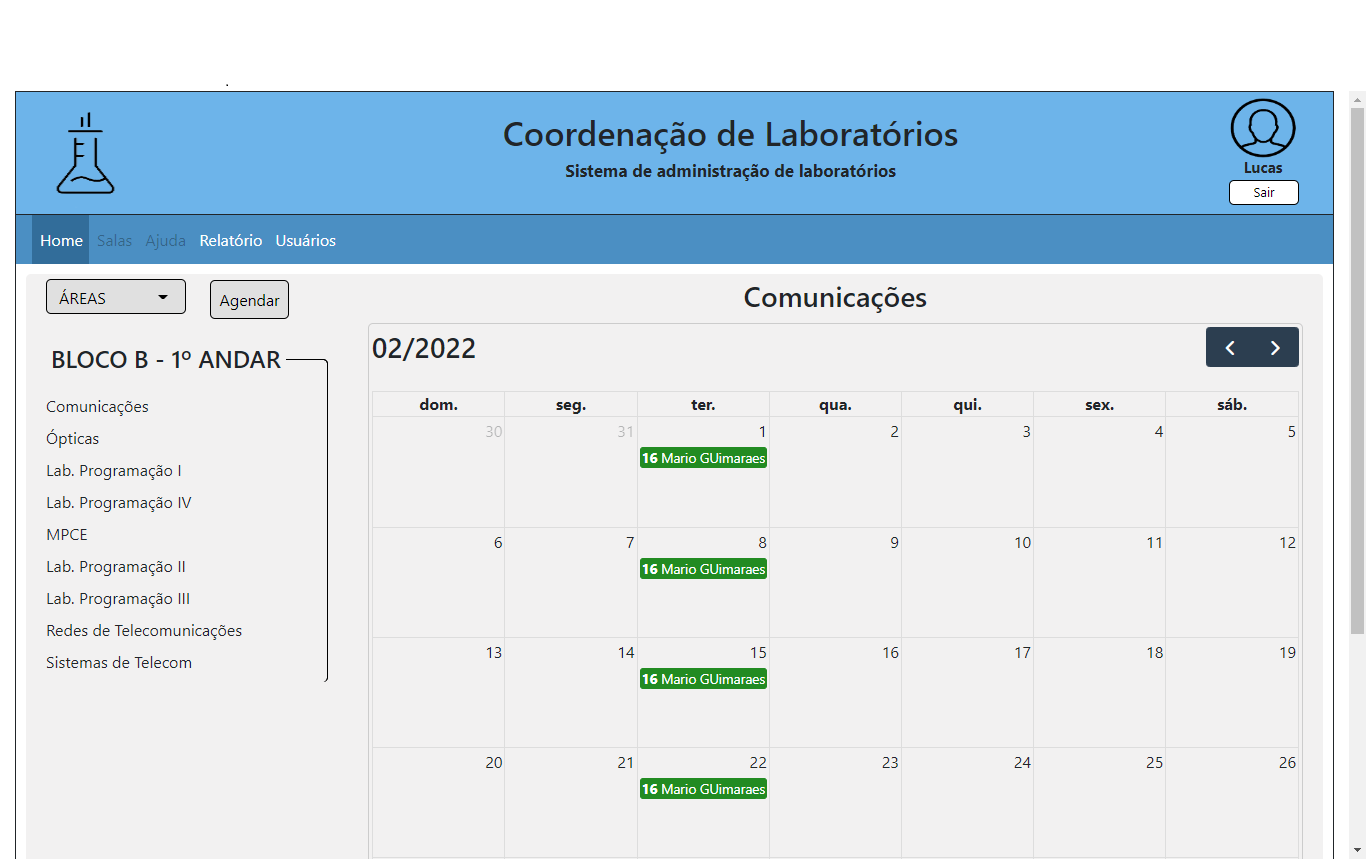Open the event '16 Mario GUimaraes' on February 8
The width and height of the screenshot is (1366, 864).
(x=703, y=568)
